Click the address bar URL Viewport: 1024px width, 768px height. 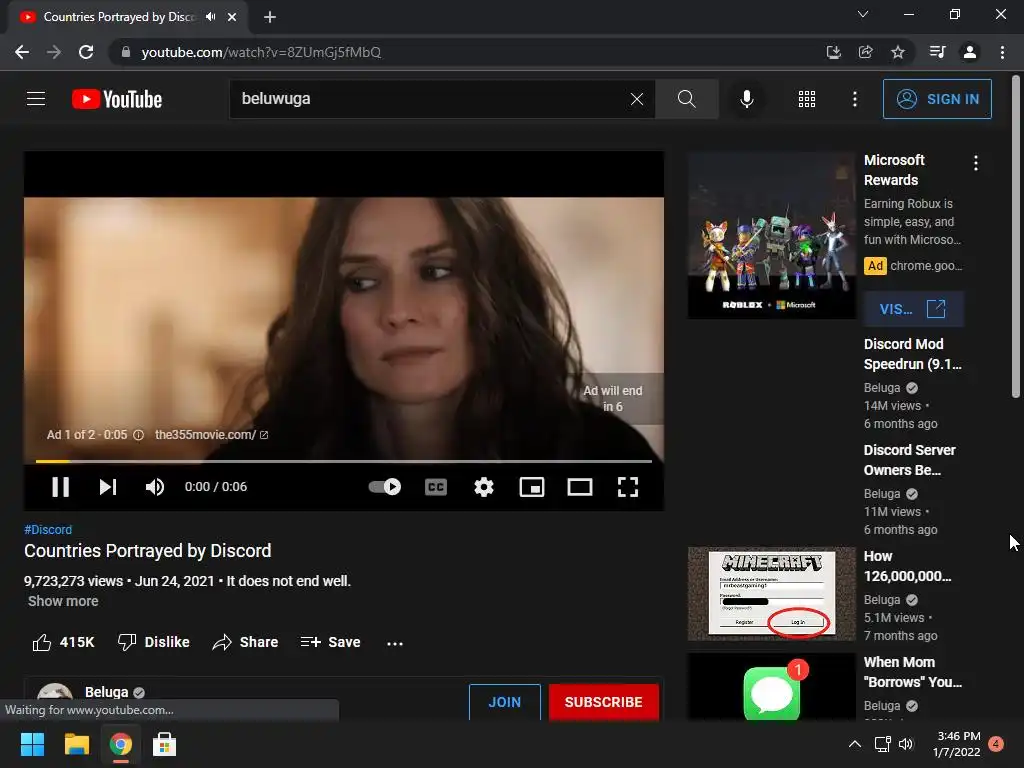pyautogui.click(x=261, y=52)
